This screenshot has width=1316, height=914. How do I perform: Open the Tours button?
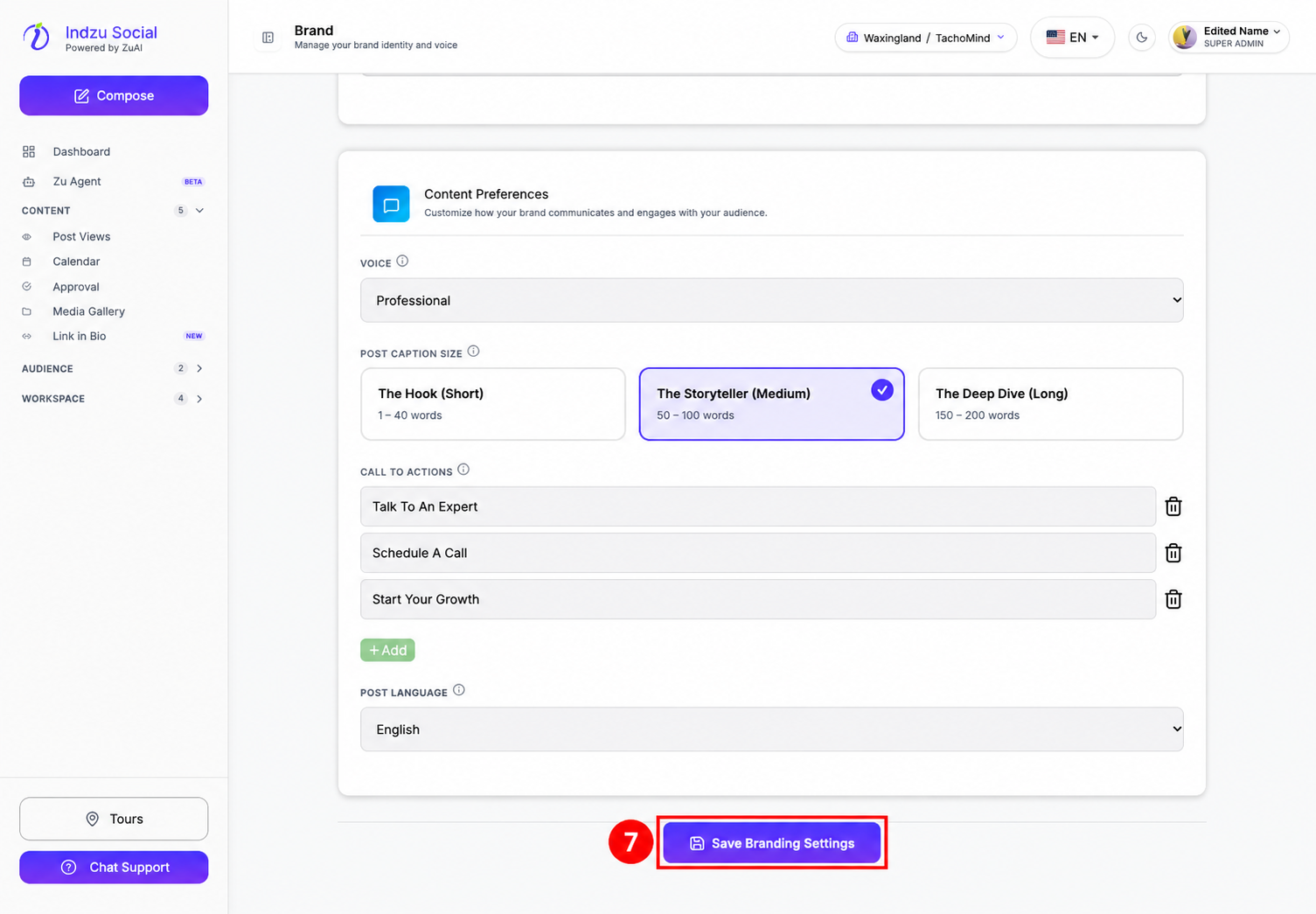click(x=114, y=819)
